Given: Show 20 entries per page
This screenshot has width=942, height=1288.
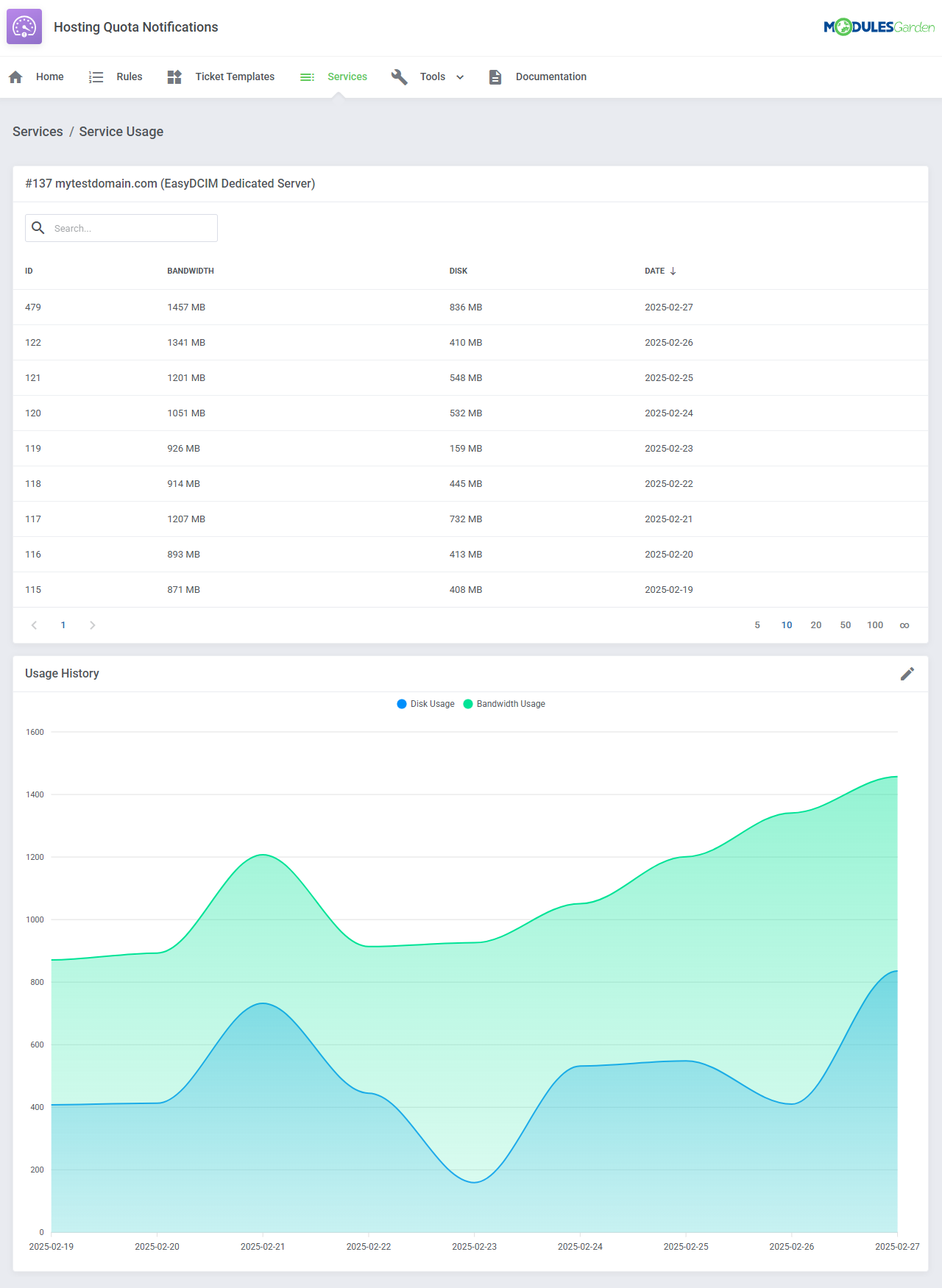Looking at the screenshot, I should pyautogui.click(x=815, y=625).
